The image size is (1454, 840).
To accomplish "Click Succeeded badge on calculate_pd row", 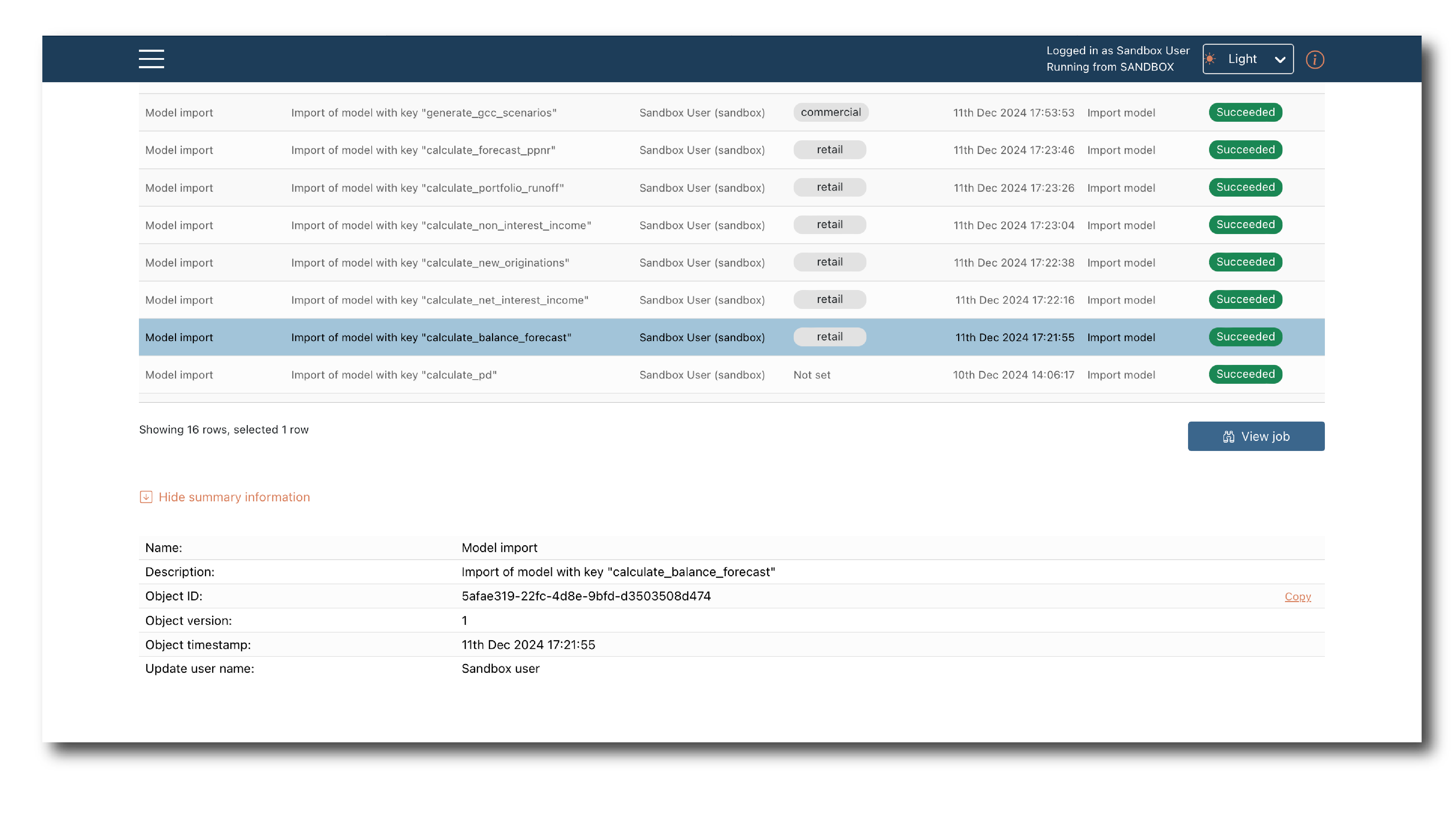I will click(1245, 374).
